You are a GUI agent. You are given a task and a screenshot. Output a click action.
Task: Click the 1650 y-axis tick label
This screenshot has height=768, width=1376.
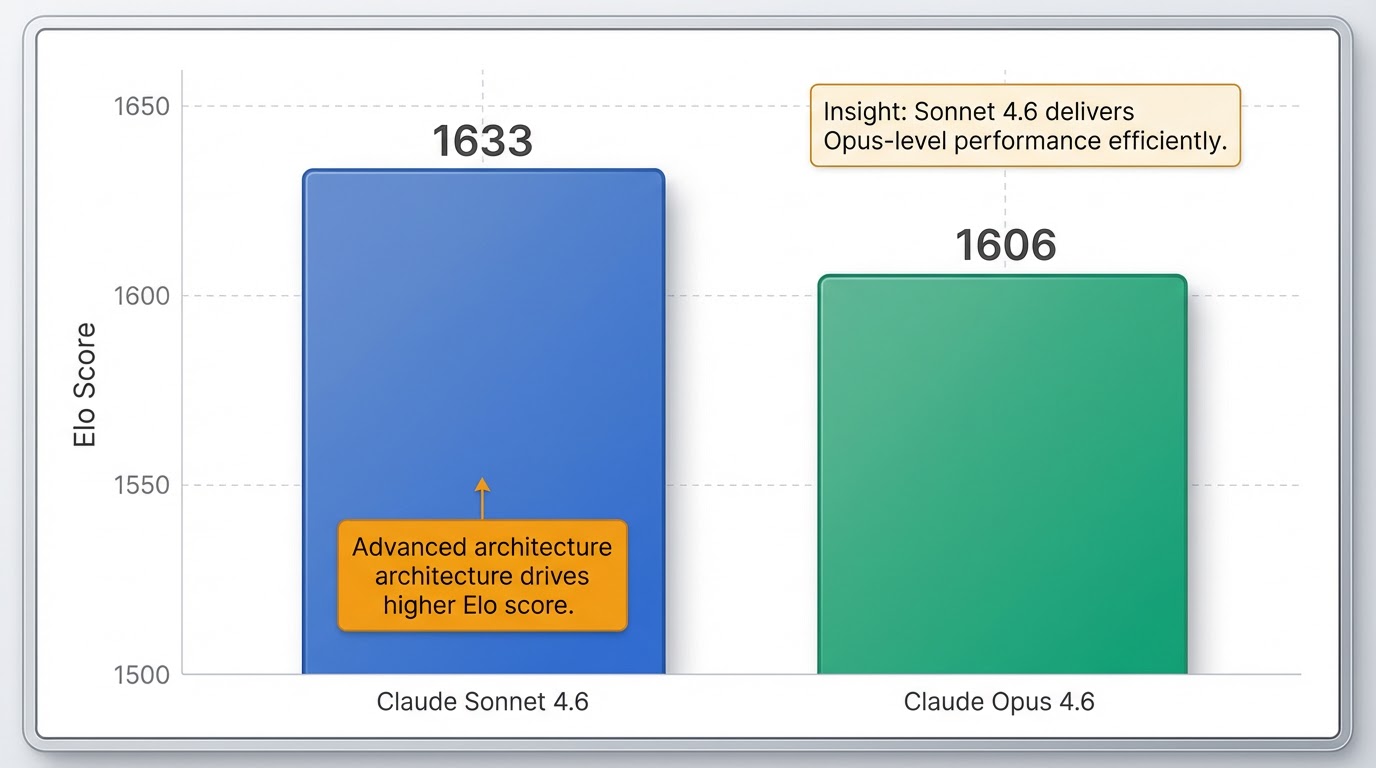[141, 106]
